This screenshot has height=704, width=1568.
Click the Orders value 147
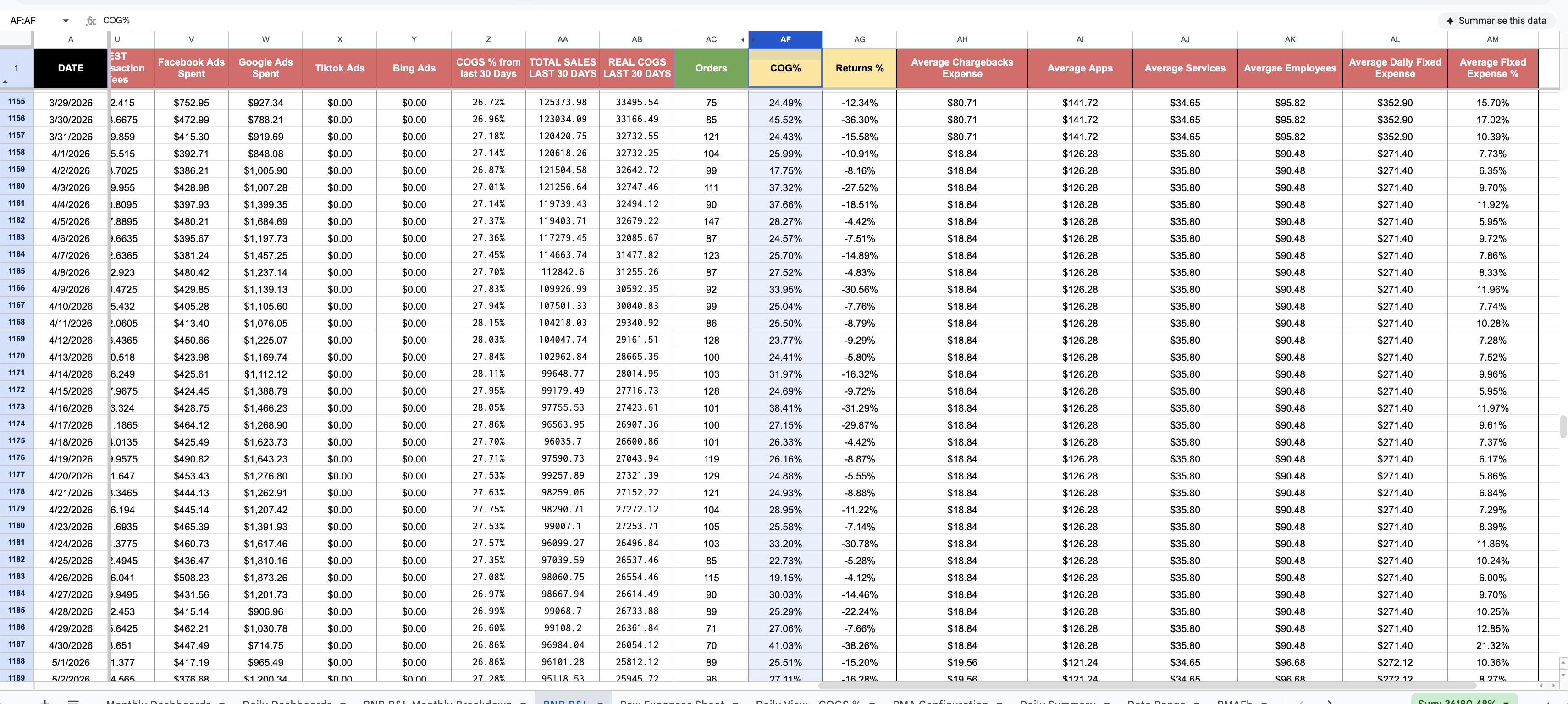pos(711,221)
